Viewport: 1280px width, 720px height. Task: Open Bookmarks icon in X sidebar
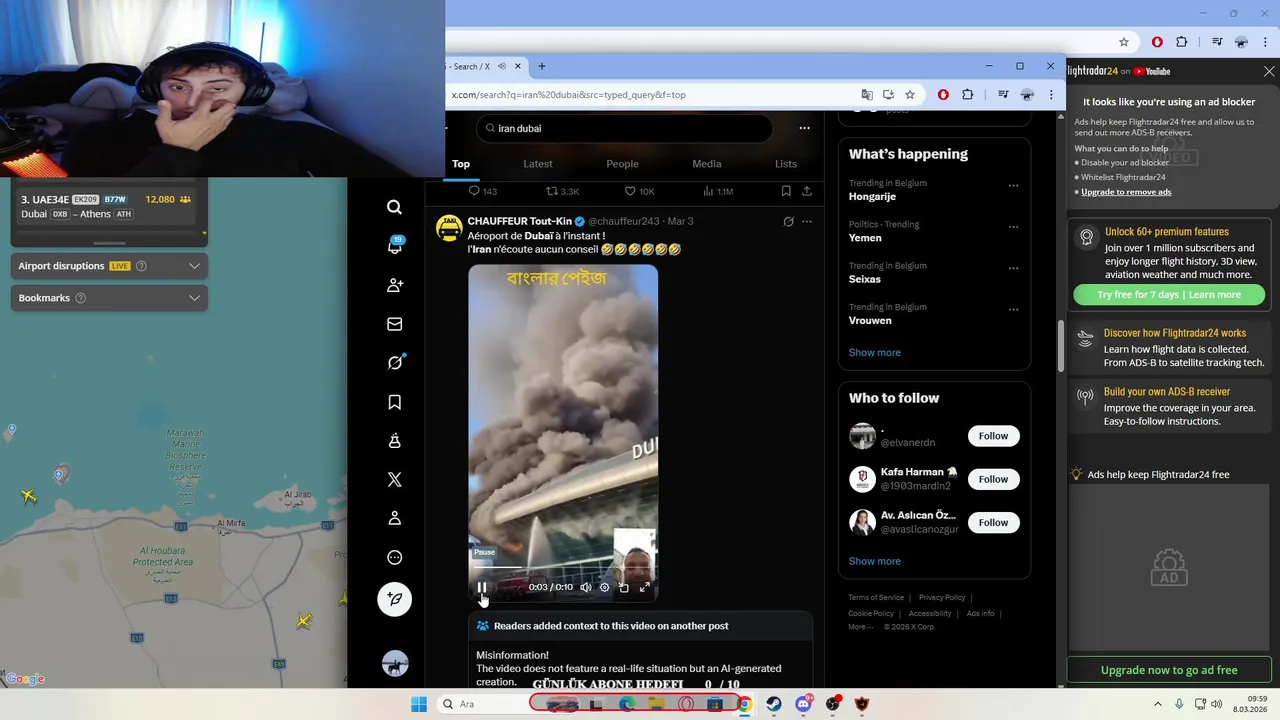point(394,402)
